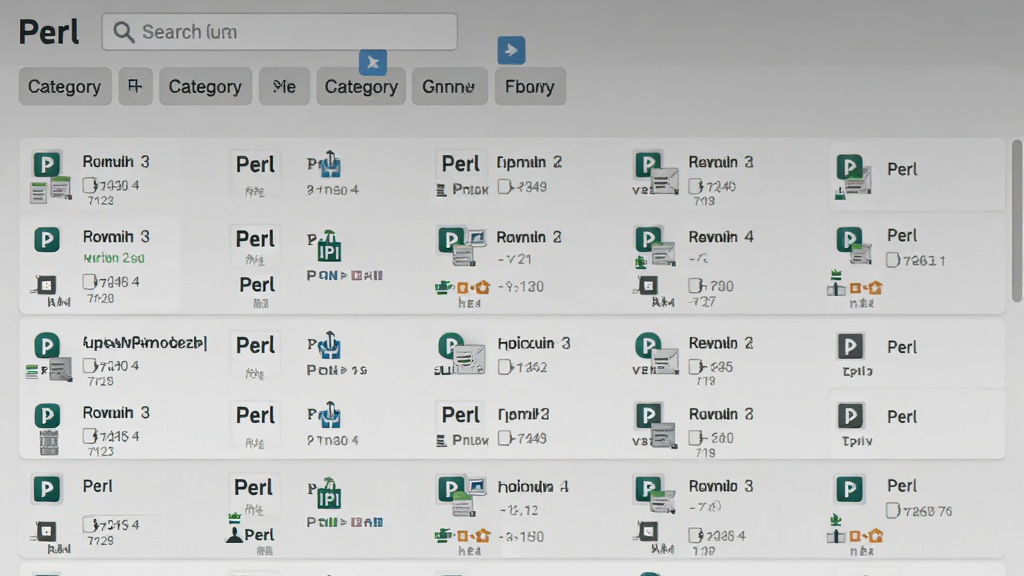Click the blue upload icon above Pon 19
Image resolution: width=1024 pixels, height=576 pixels.
pyautogui.click(x=330, y=345)
